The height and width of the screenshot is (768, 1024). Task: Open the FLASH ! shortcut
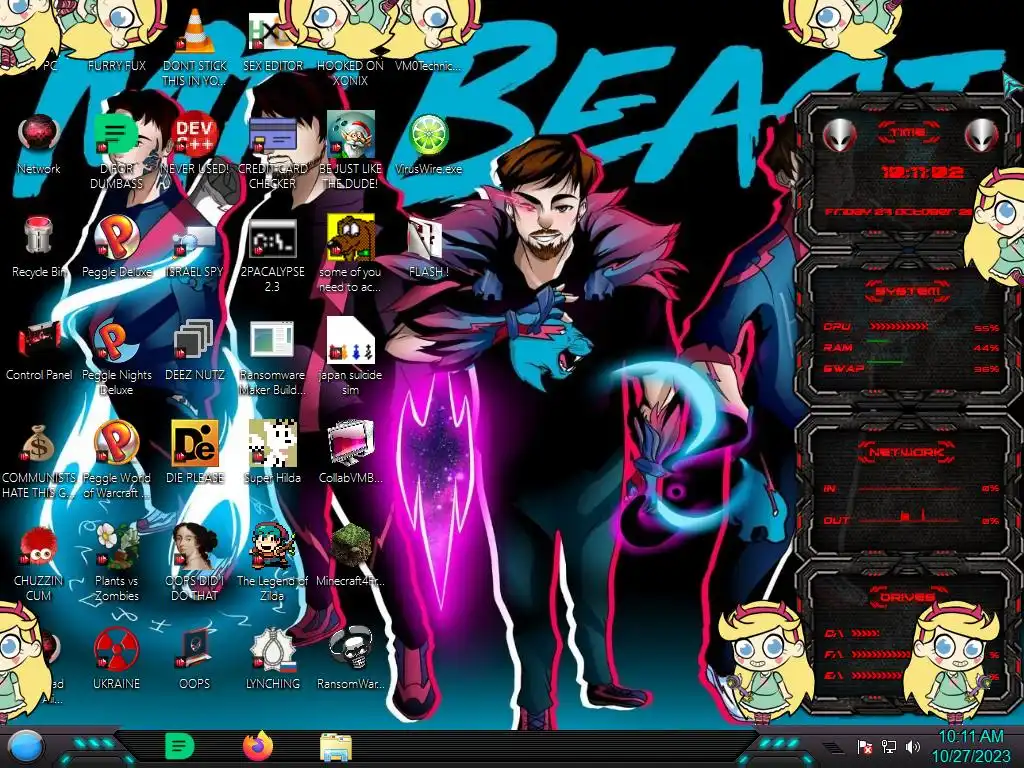(428, 248)
